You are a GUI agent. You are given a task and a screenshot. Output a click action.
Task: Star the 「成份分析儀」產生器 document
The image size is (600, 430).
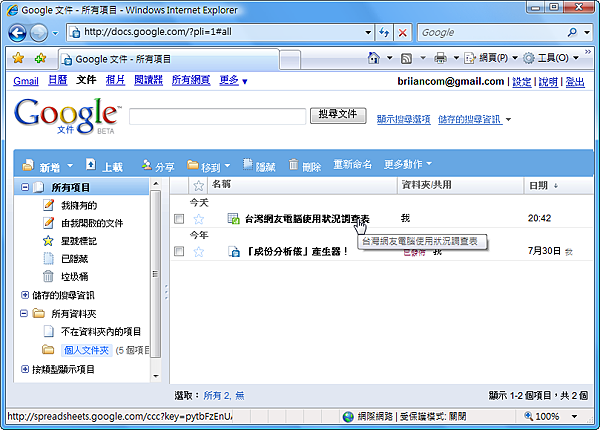[199, 252]
